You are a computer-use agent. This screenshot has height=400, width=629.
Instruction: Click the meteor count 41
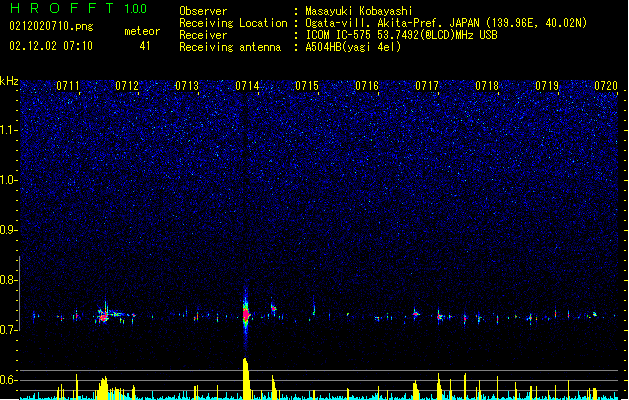(145, 46)
